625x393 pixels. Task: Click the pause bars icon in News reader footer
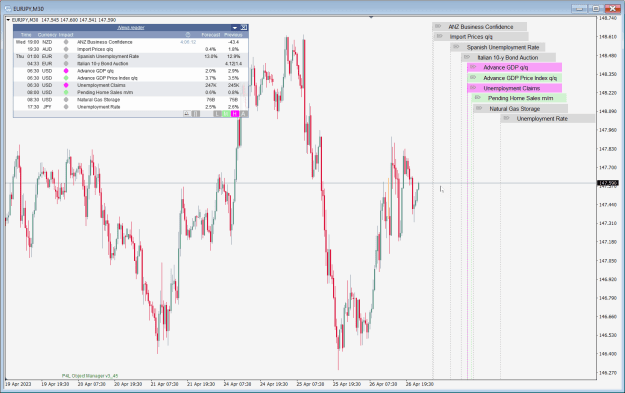coord(196,114)
